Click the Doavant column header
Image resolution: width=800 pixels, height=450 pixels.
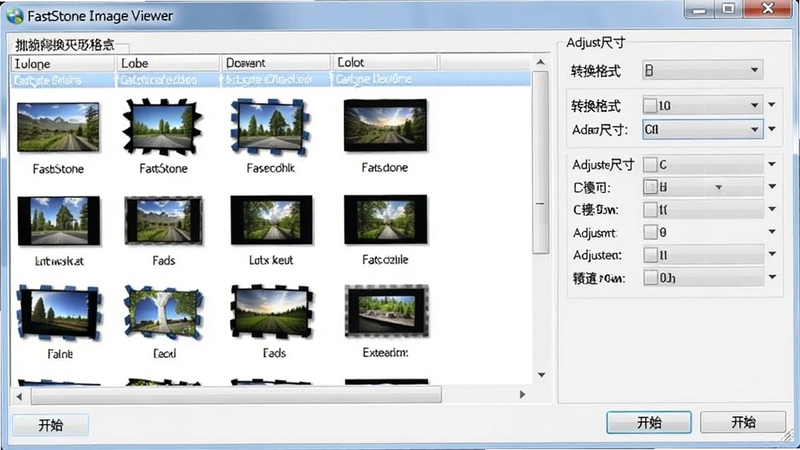tap(275, 63)
